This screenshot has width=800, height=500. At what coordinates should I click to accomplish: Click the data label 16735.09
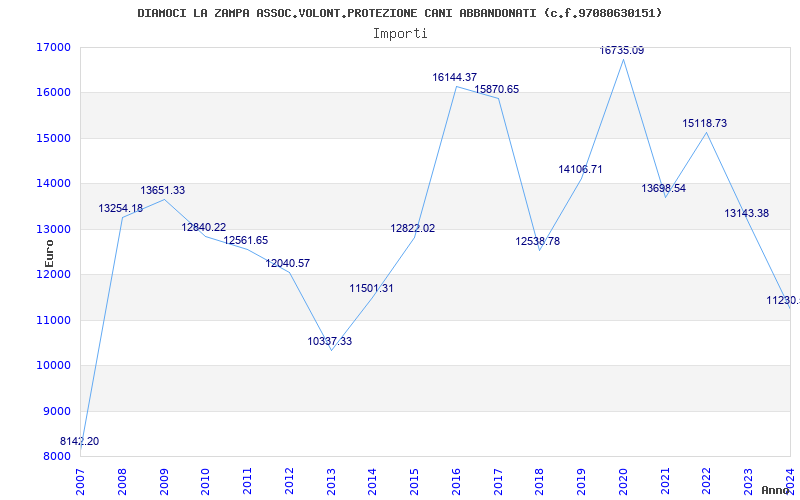[621, 50]
